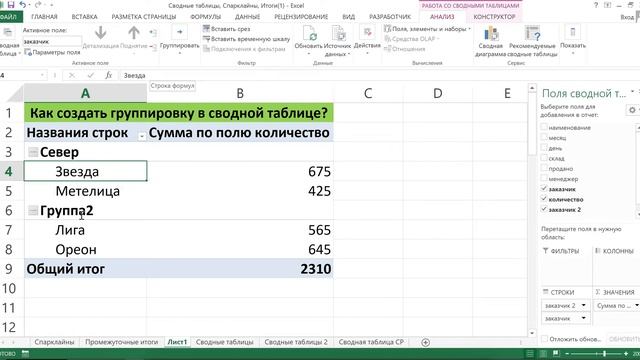The height and width of the screenshot is (360, 640).
Task: Click the Help question mark icon
Action: pyautogui.click(x=596, y=5)
